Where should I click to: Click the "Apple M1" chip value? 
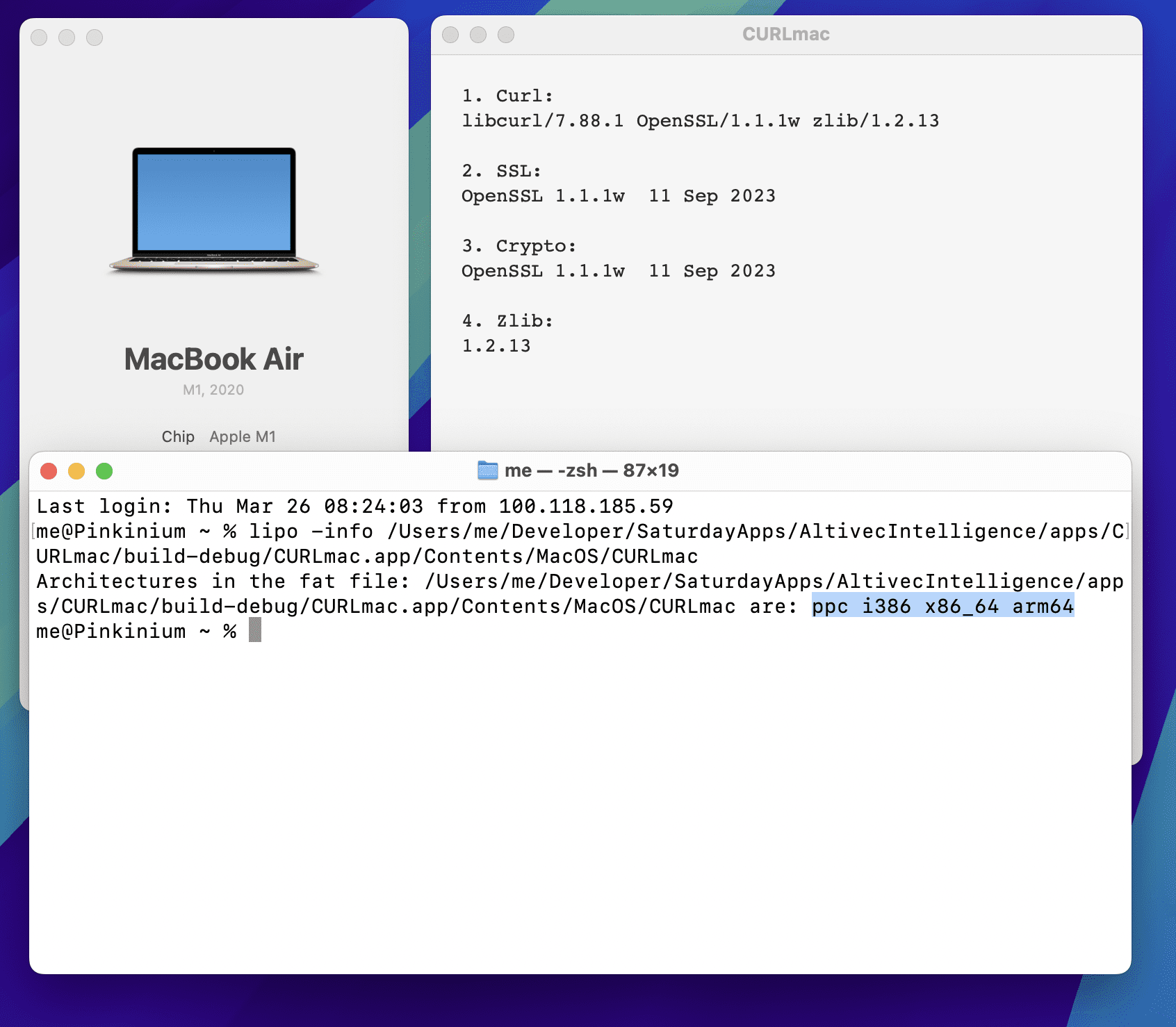243,436
